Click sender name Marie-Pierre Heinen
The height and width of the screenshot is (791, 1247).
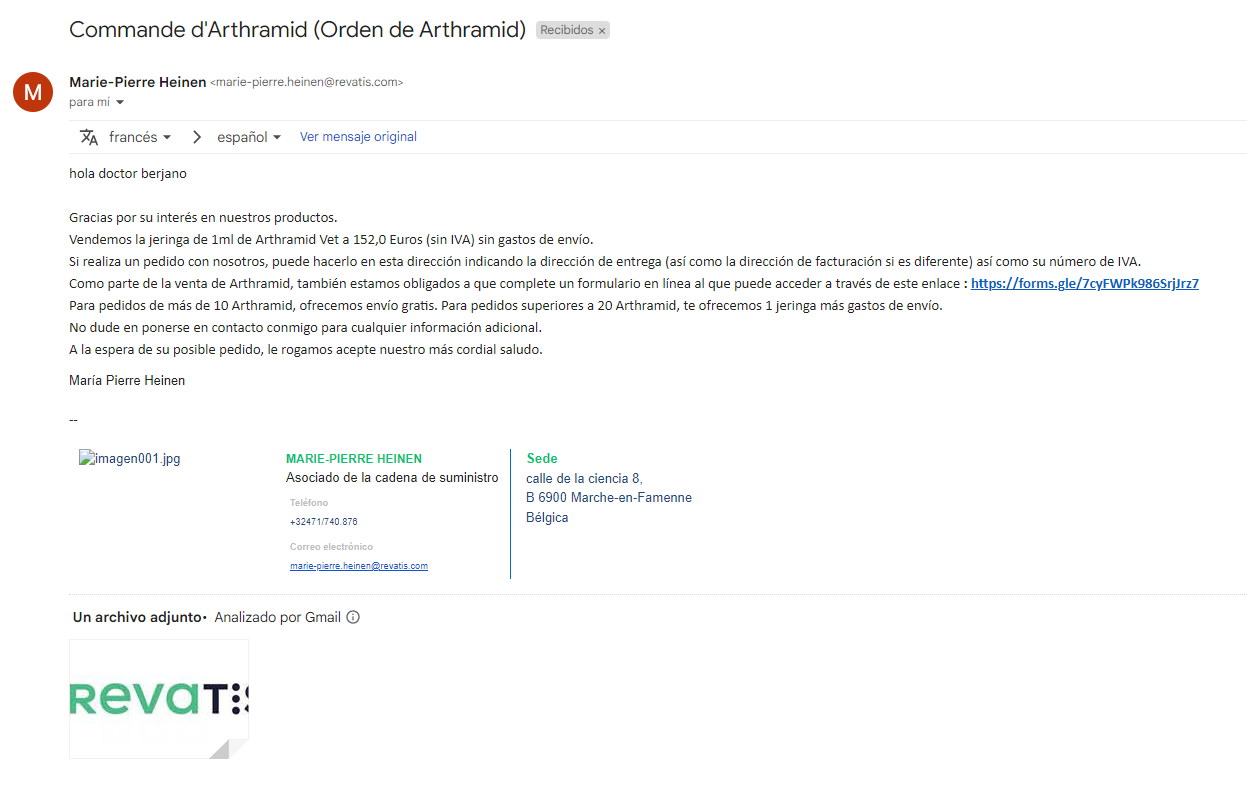click(138, 82)
